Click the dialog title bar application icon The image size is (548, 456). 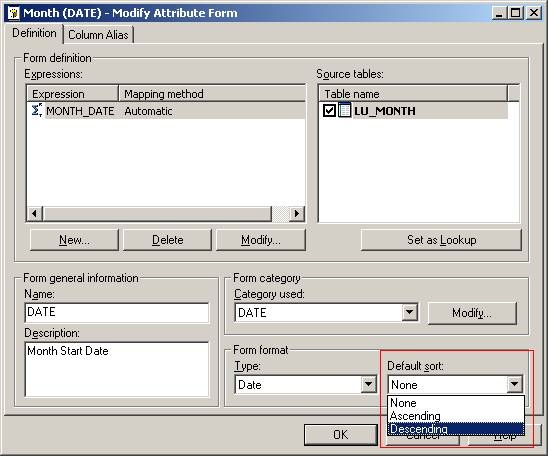14,13
